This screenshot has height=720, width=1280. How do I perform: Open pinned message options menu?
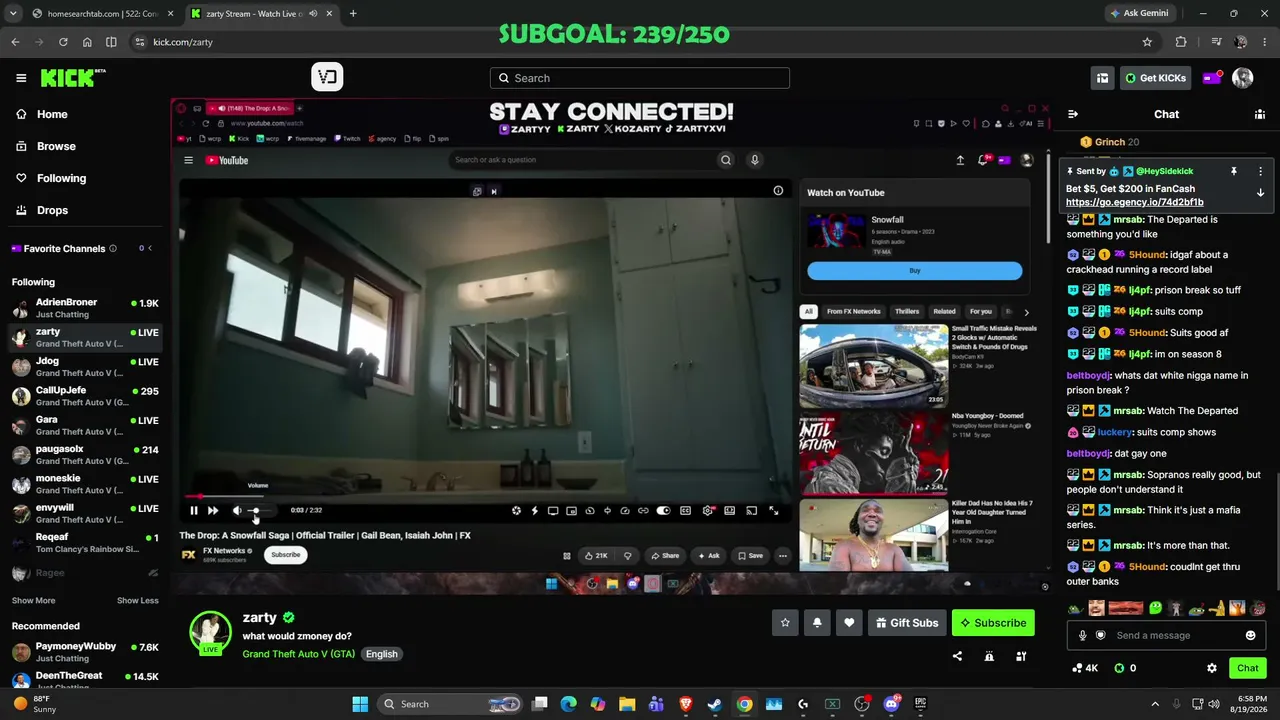click(1260, 172)
